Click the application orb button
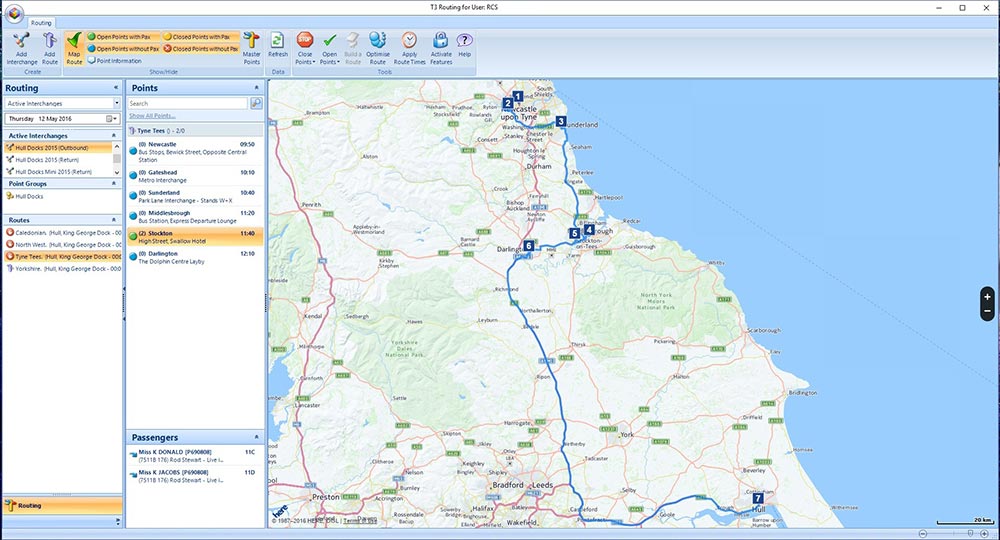This screenshot has height=540, width=1000. point(14,13)
